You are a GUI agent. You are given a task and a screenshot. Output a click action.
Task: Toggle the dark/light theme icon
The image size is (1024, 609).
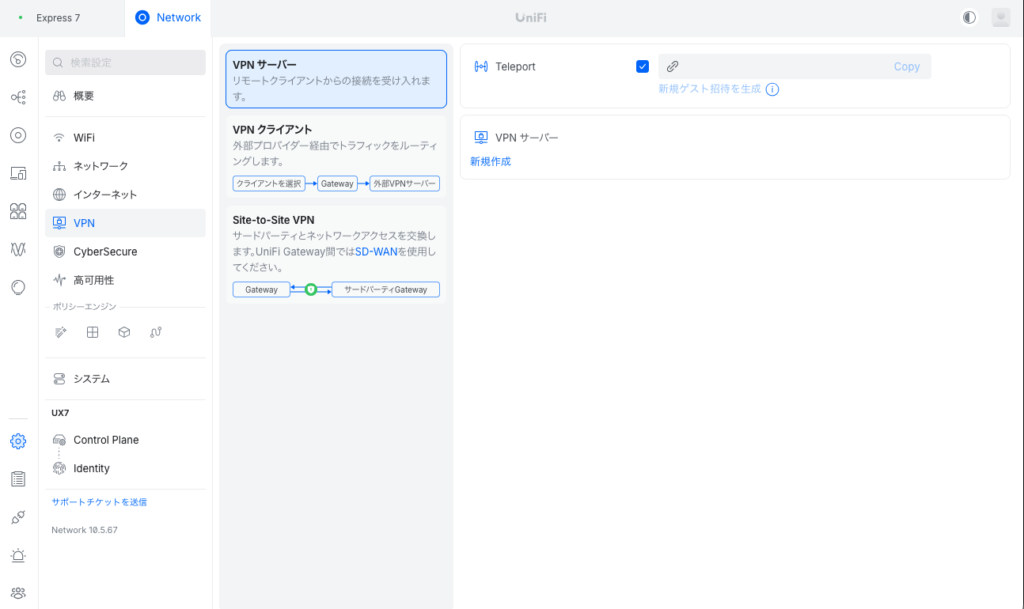pos(969,18)
